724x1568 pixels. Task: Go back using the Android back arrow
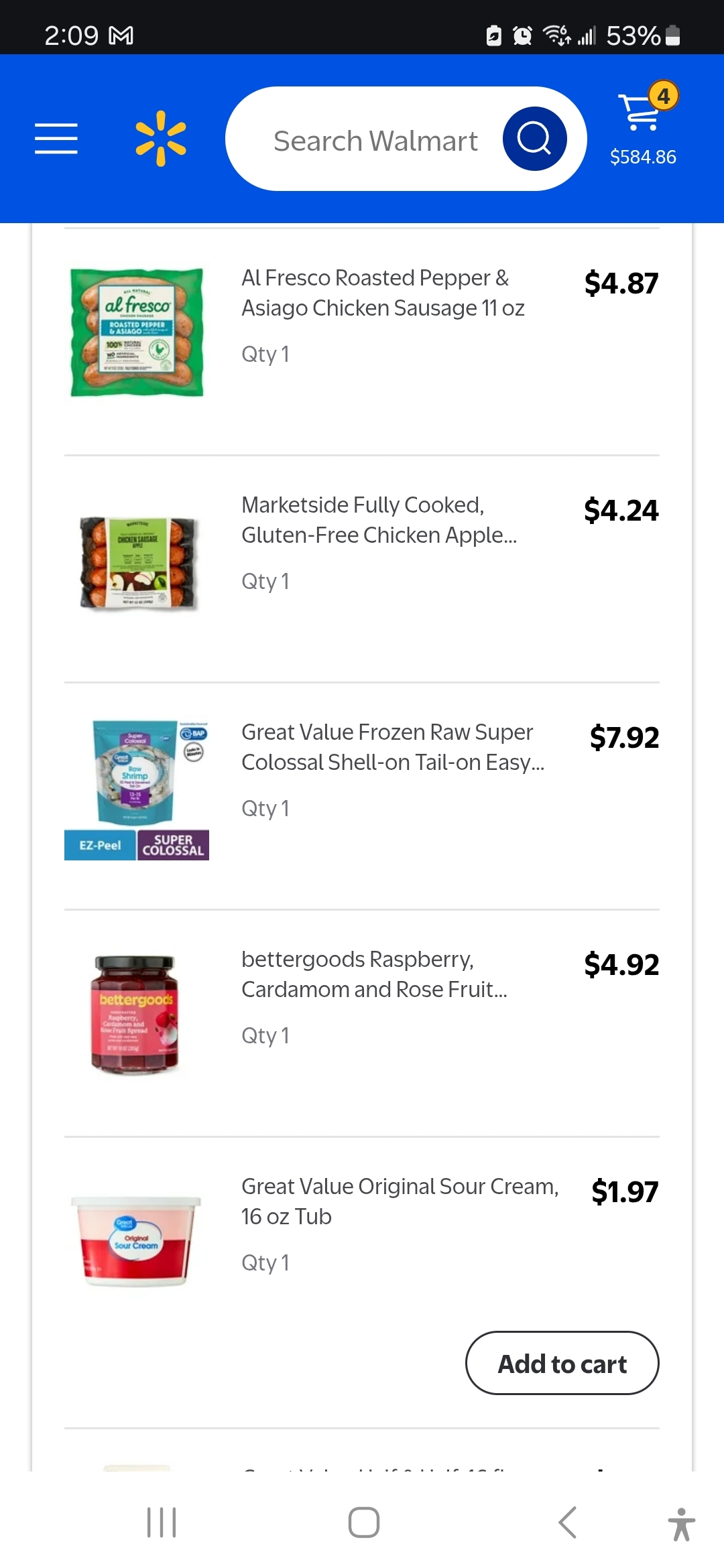[x=567, y=1522]
